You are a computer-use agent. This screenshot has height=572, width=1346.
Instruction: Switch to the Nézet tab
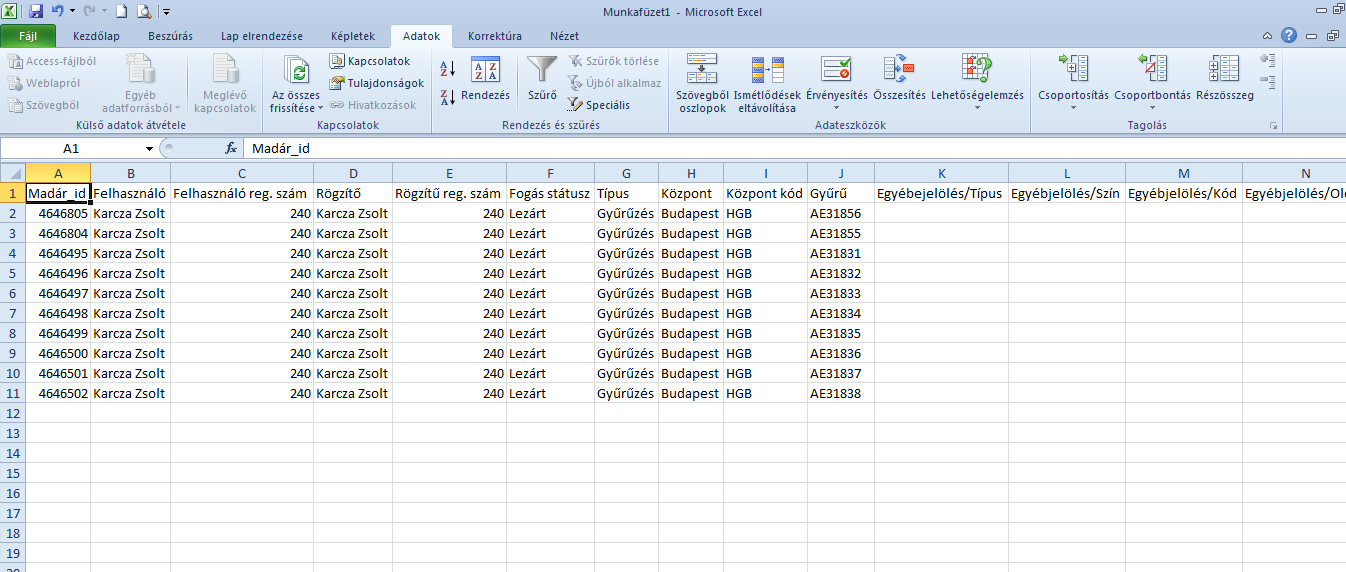tap(564, 36)
